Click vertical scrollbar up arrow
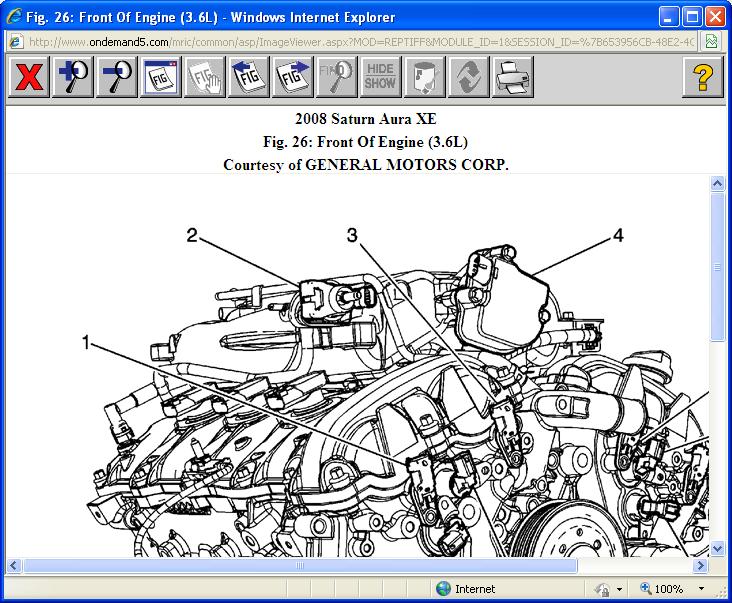 click(x=718, y=183)
